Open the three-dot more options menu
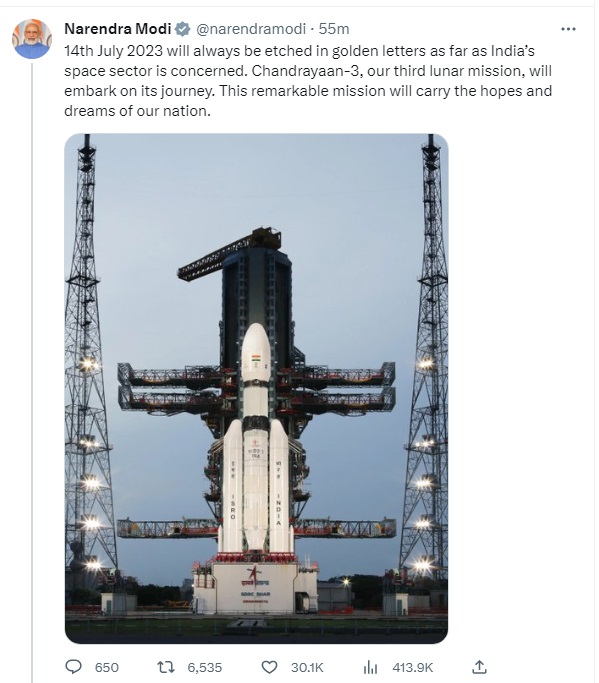Screen dimensions: 599x683 [x=568, y=29]
